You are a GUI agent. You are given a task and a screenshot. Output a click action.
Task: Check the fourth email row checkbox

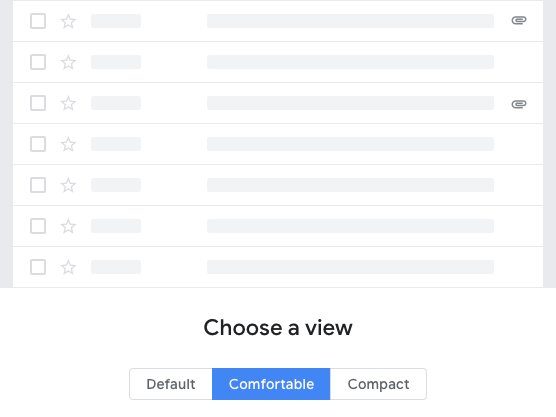click(x=38, y=144)
